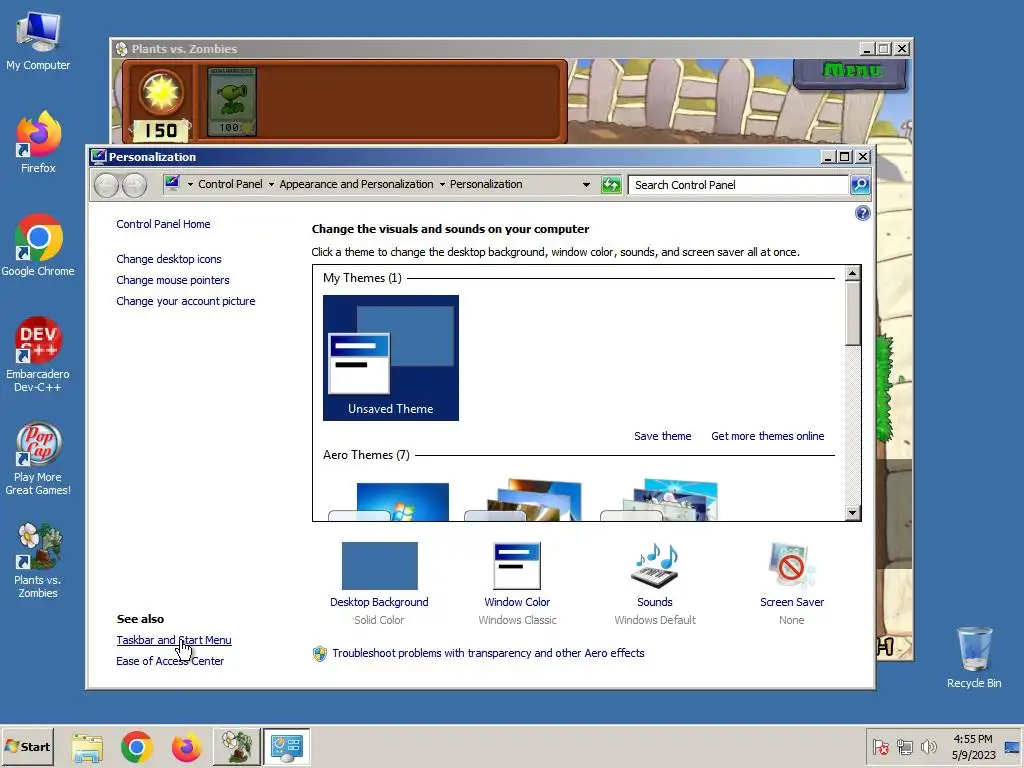1024x768 pixels.
Task: Open Windows Explorer from taskbar
Action: (x=87, y=747)
